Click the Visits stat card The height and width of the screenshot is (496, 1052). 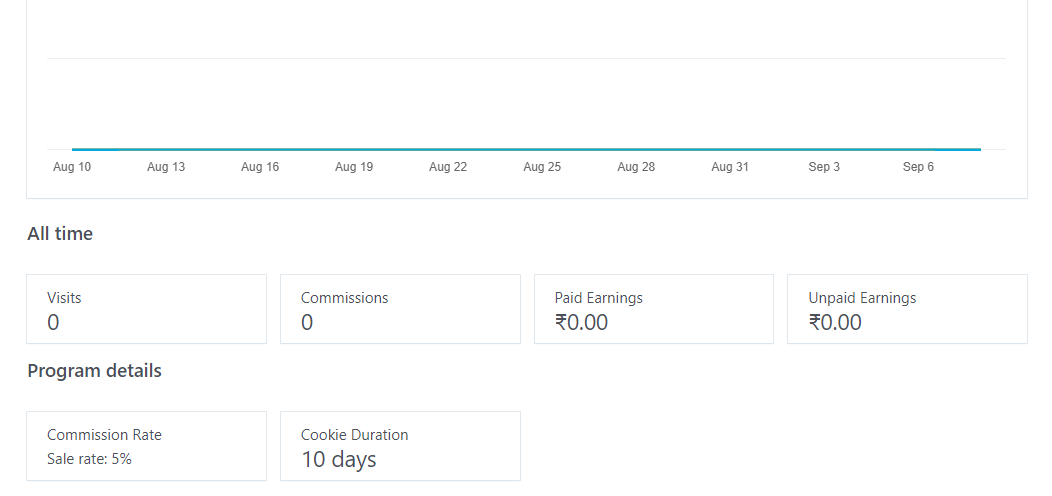click(x=146, y=309)
